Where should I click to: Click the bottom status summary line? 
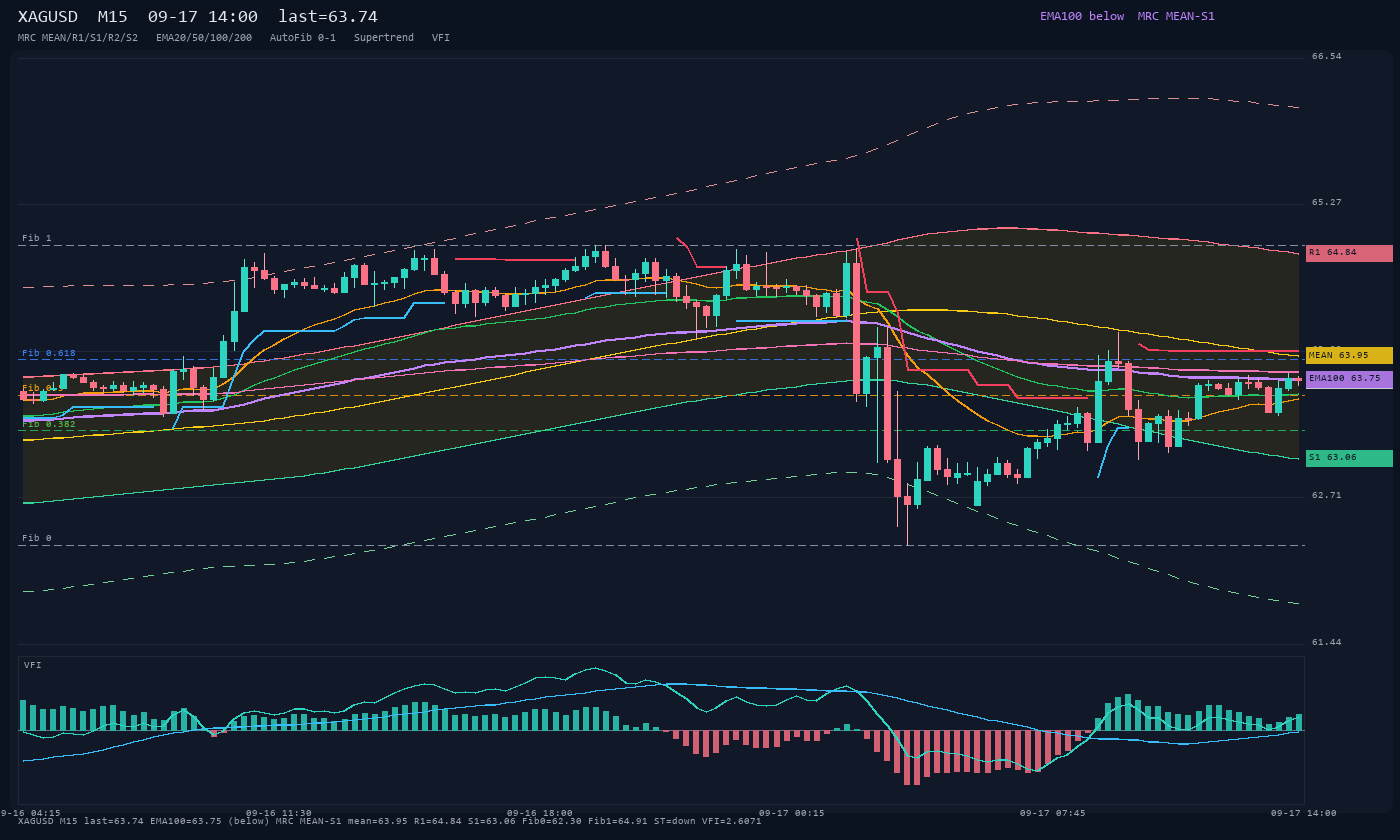coord(390,821)
